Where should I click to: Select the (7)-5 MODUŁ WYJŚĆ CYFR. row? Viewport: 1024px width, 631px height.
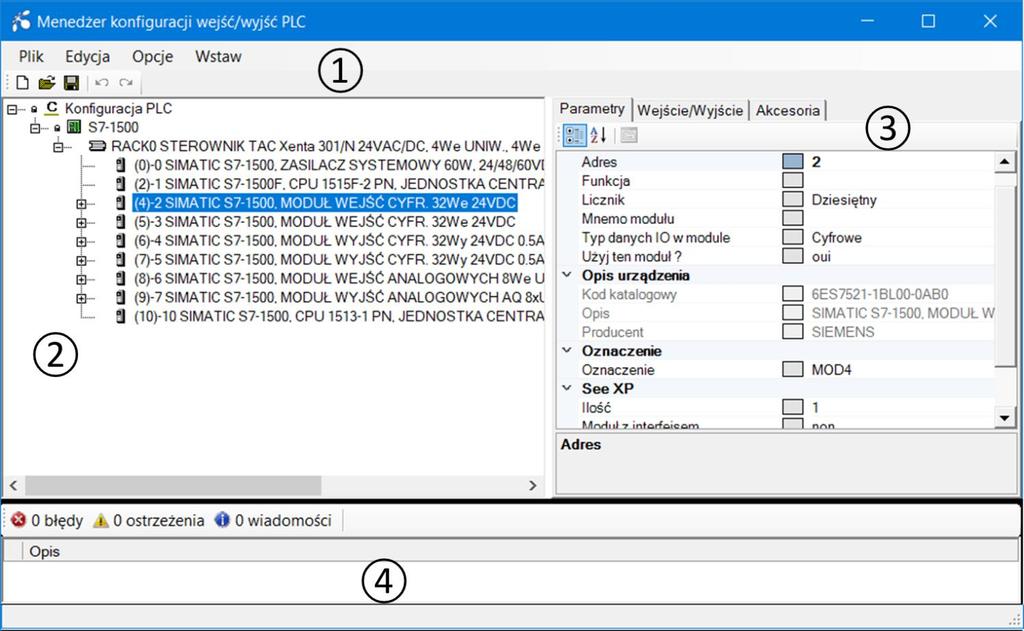(x=339, y=259)
